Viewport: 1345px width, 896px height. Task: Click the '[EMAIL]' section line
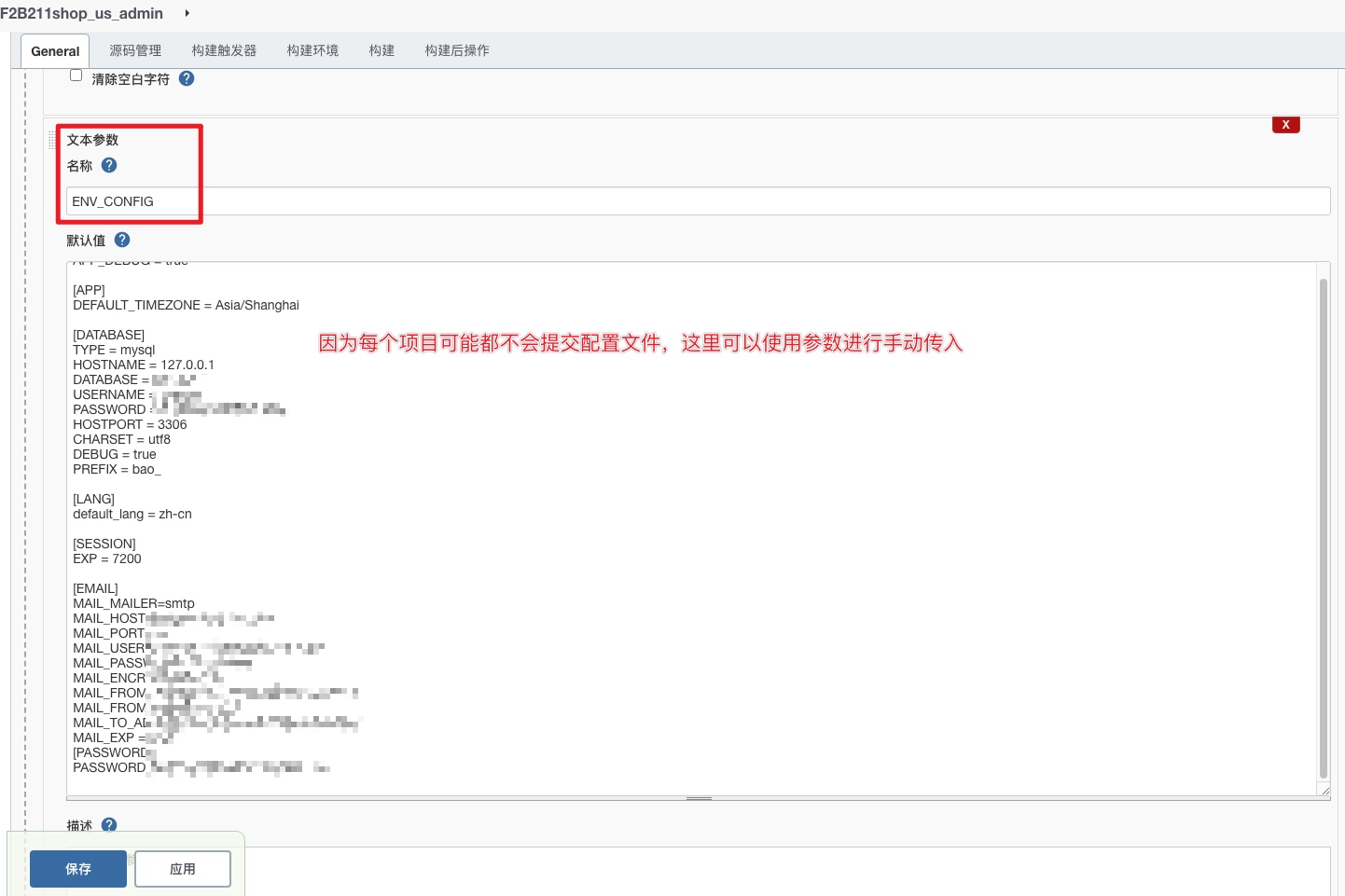pos(95,588)
